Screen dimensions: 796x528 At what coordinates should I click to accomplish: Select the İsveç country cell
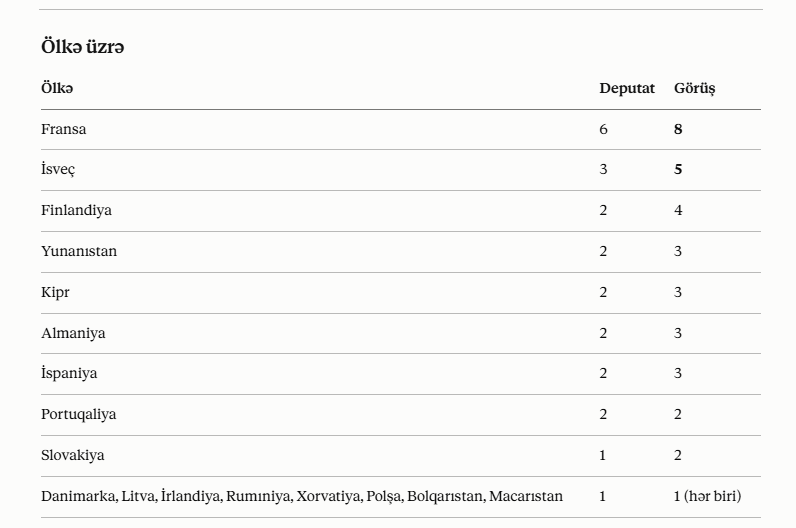(58, 169)
